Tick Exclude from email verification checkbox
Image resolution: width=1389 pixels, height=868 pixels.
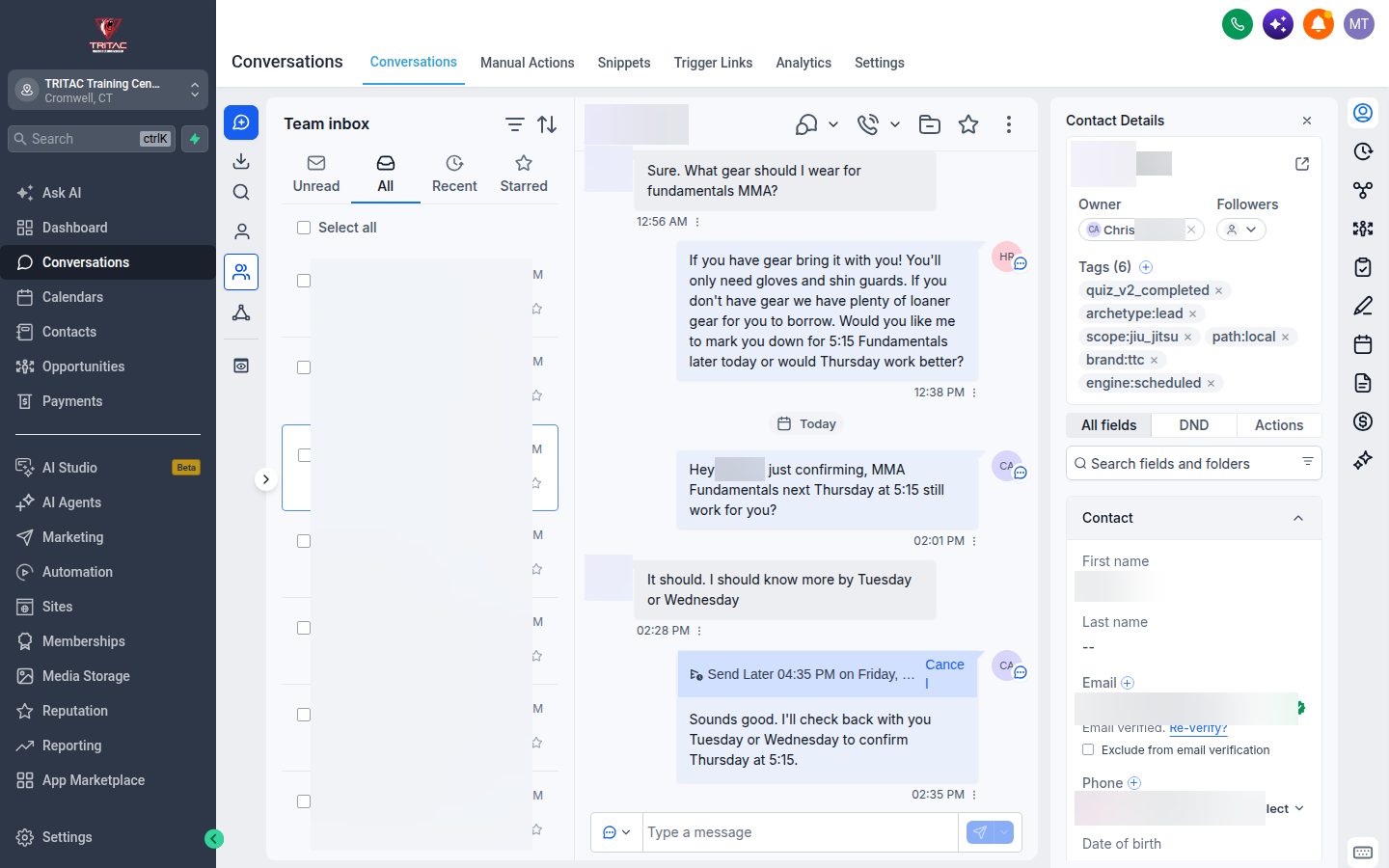(1088, 749)
